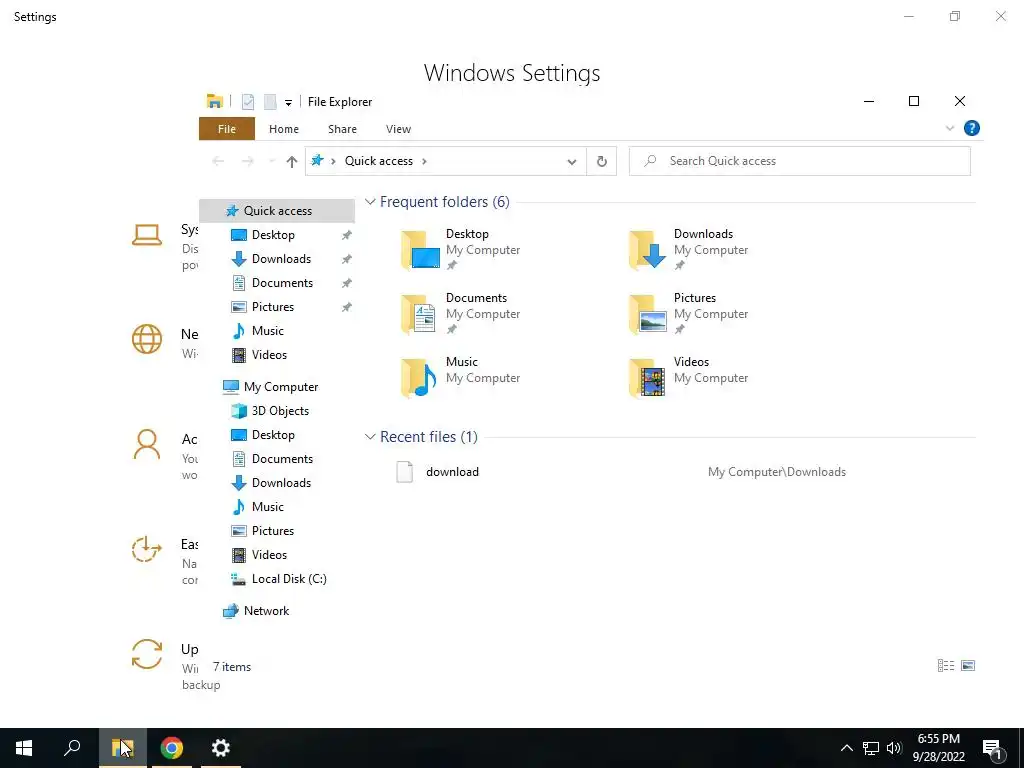1024x768 pixels.
Task: Switch to Details view in status bar
Action: coord(946,665)
